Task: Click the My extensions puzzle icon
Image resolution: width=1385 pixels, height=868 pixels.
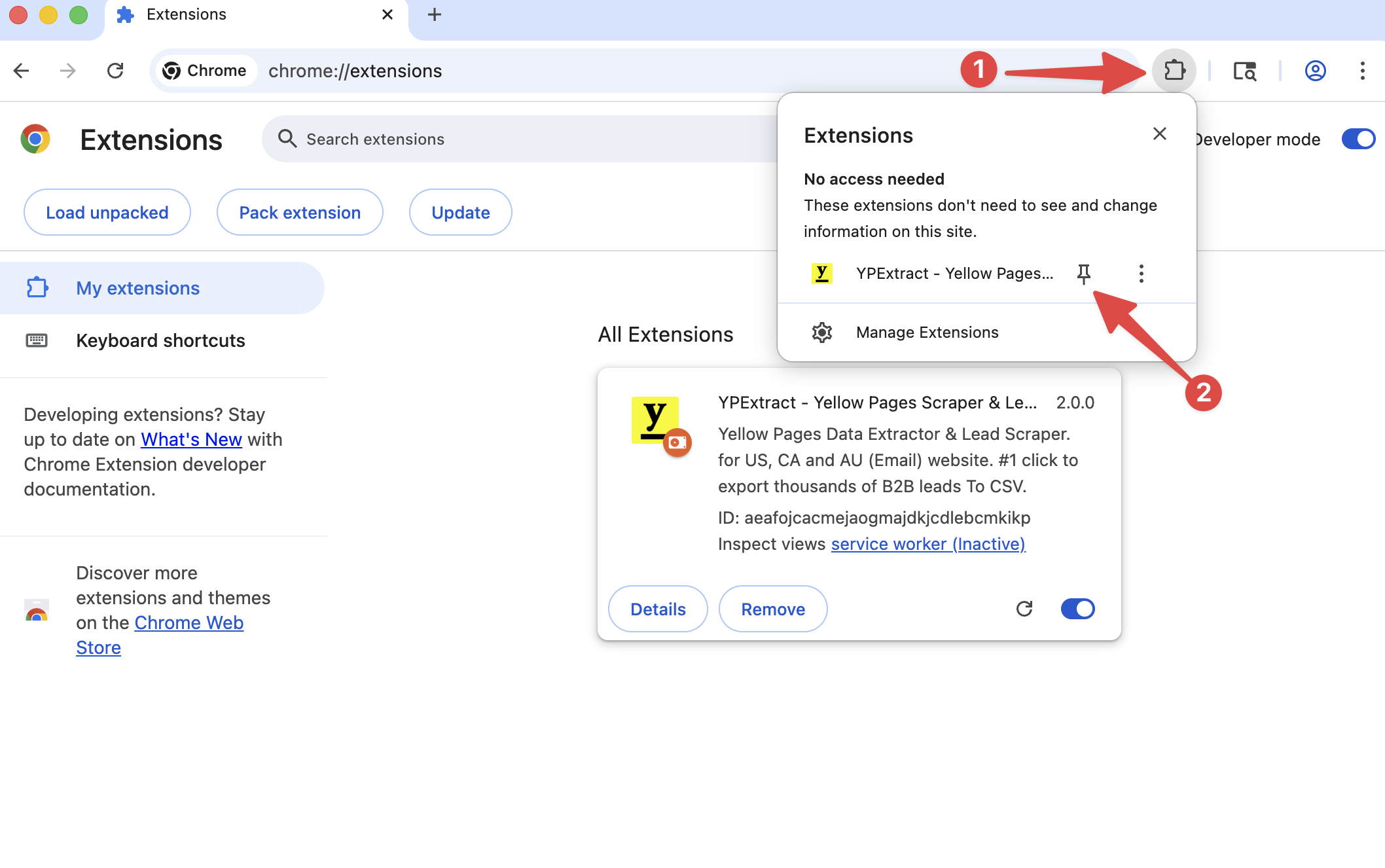Action: [x=37, y=288]
